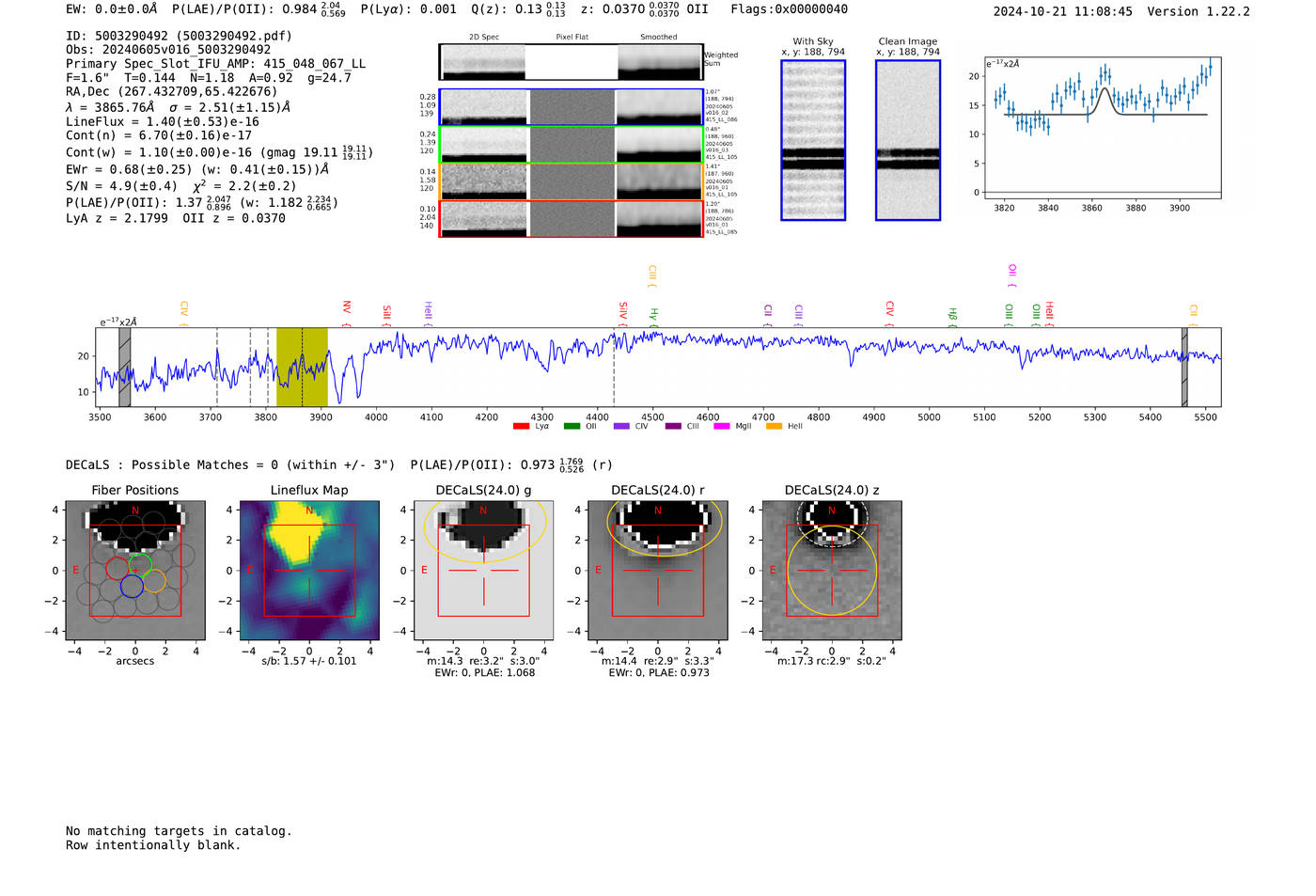Click the orange fiber circle in Fiber Positions
The width and height of the screenshot is (1316, 896).
coord(154,580)
